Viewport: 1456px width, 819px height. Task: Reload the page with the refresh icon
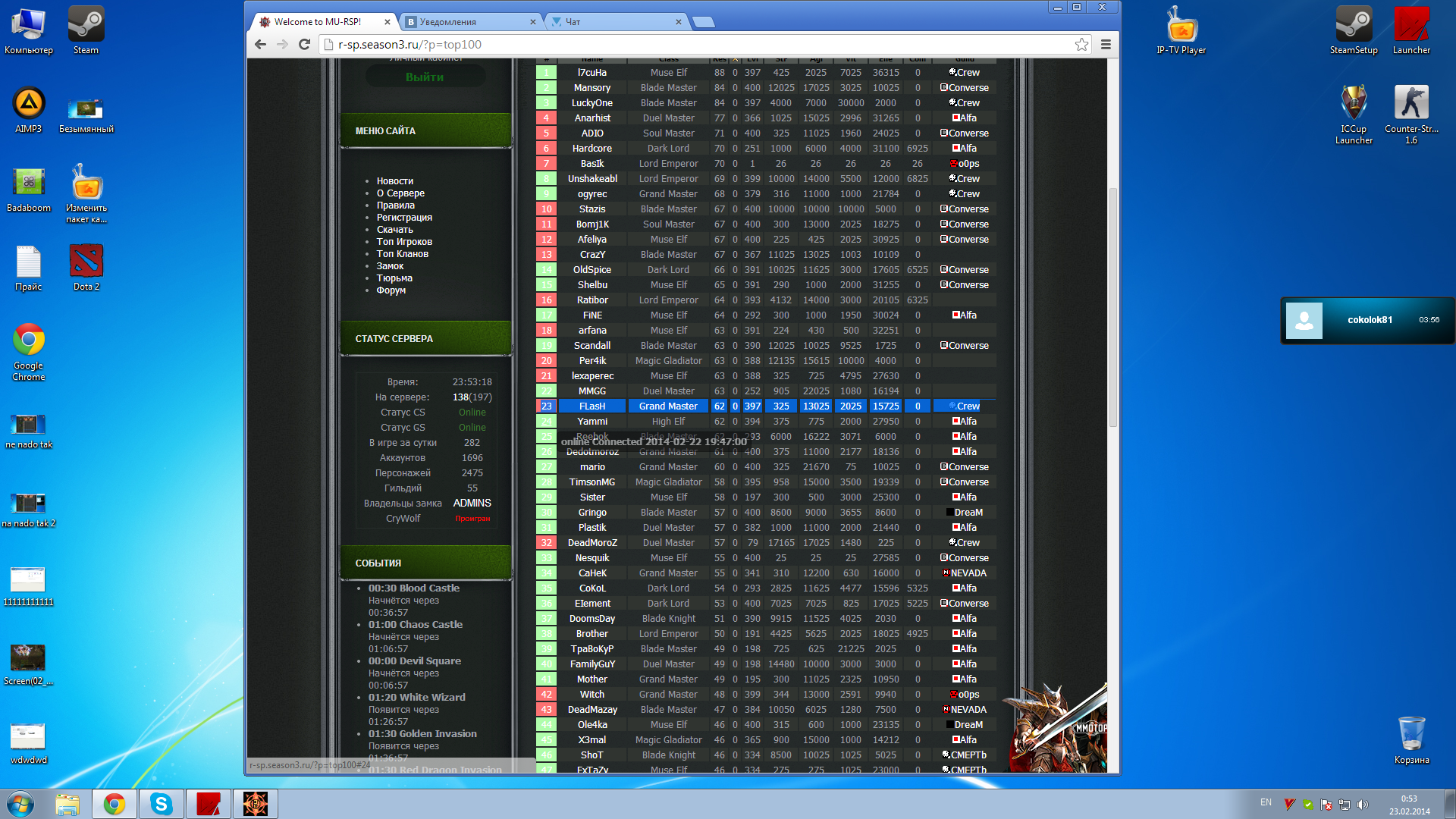305,45
